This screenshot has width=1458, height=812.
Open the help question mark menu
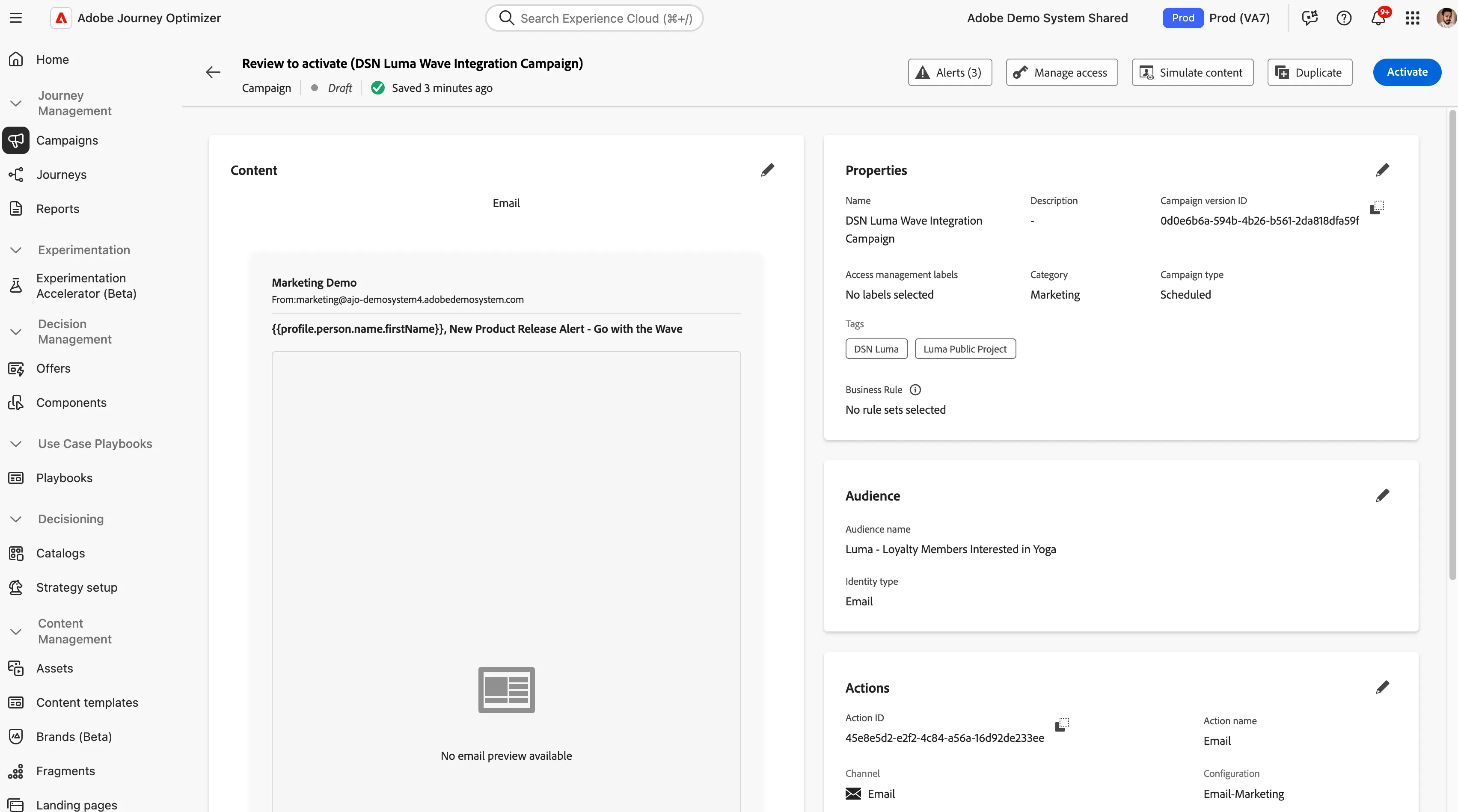pos(1344,18)
